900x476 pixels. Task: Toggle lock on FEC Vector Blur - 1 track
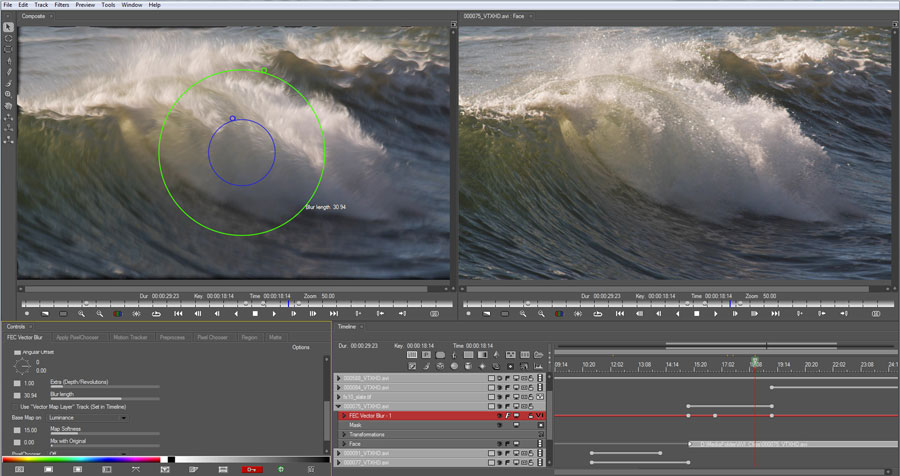pyautogui.click(x=531, y=416)
